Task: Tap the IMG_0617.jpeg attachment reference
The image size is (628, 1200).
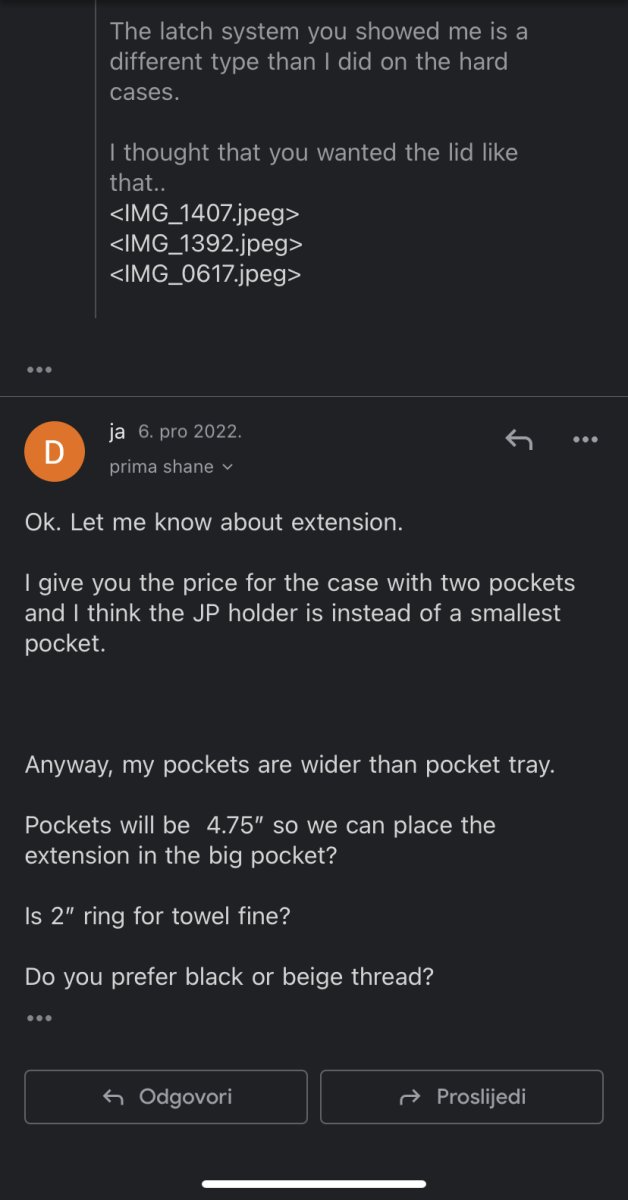Action: click(205, 273)
